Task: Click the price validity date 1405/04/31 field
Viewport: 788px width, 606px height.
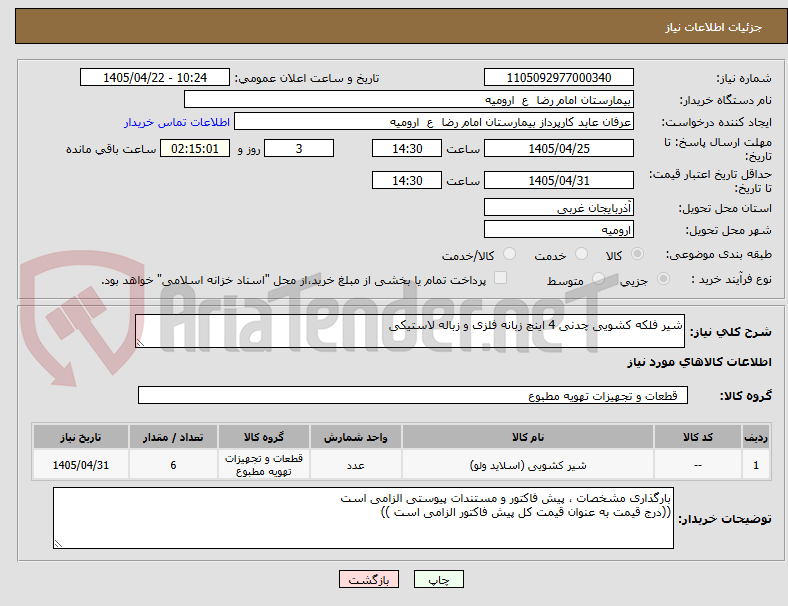Action: point(558,180)
